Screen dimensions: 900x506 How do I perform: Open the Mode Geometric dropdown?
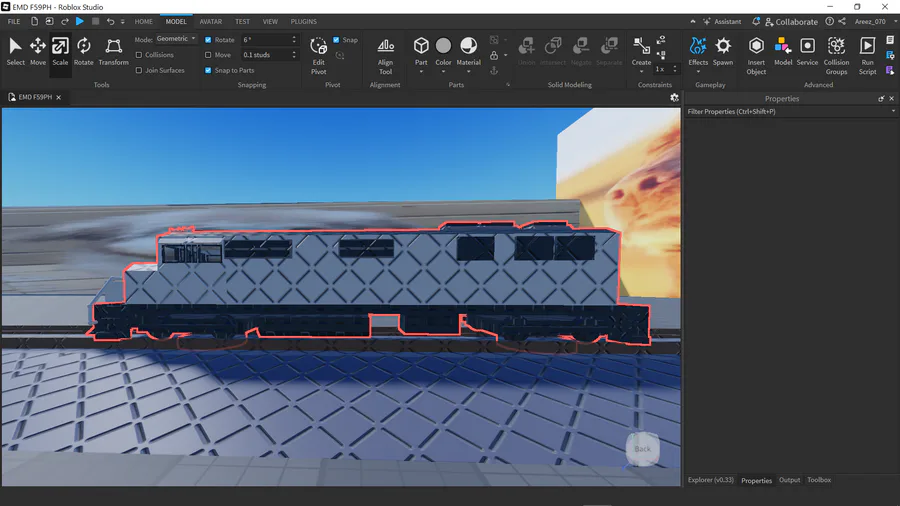click(x=176, y=39)
